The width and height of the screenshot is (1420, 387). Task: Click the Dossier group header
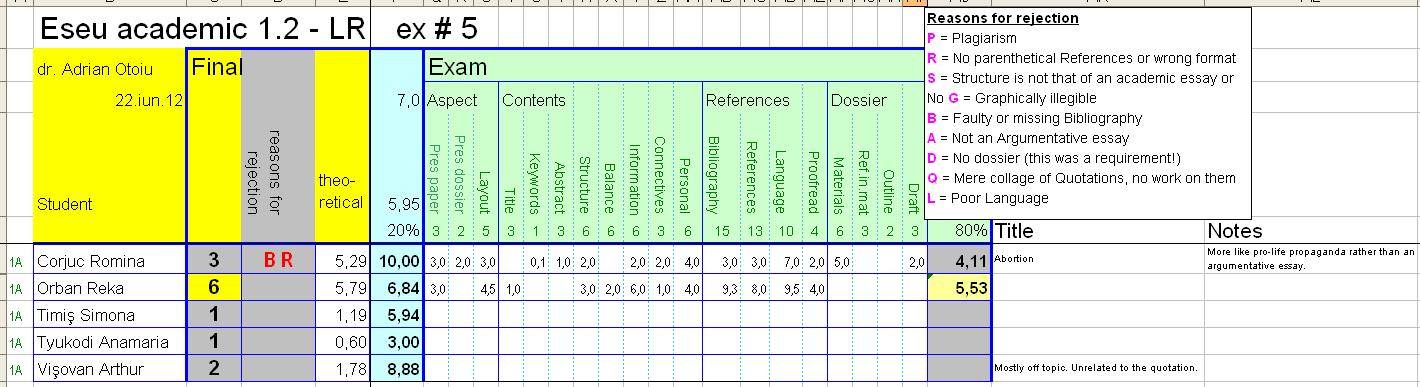click(x=858, y=100)
